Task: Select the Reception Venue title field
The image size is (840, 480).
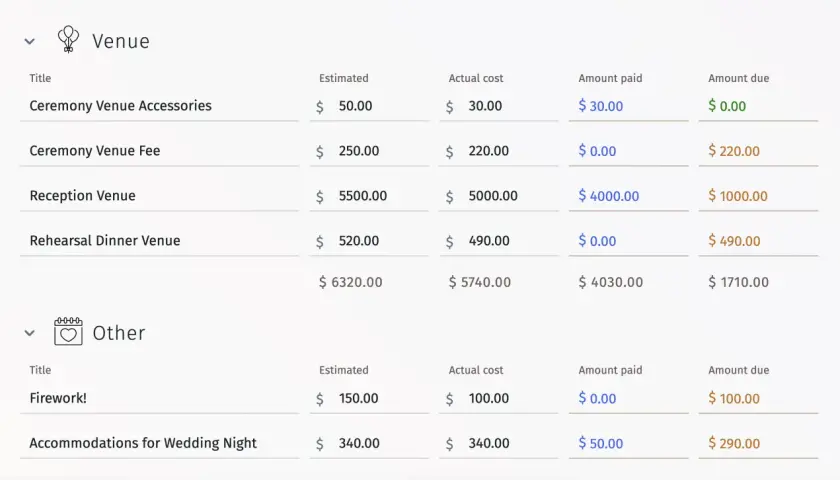Action: 160,196
